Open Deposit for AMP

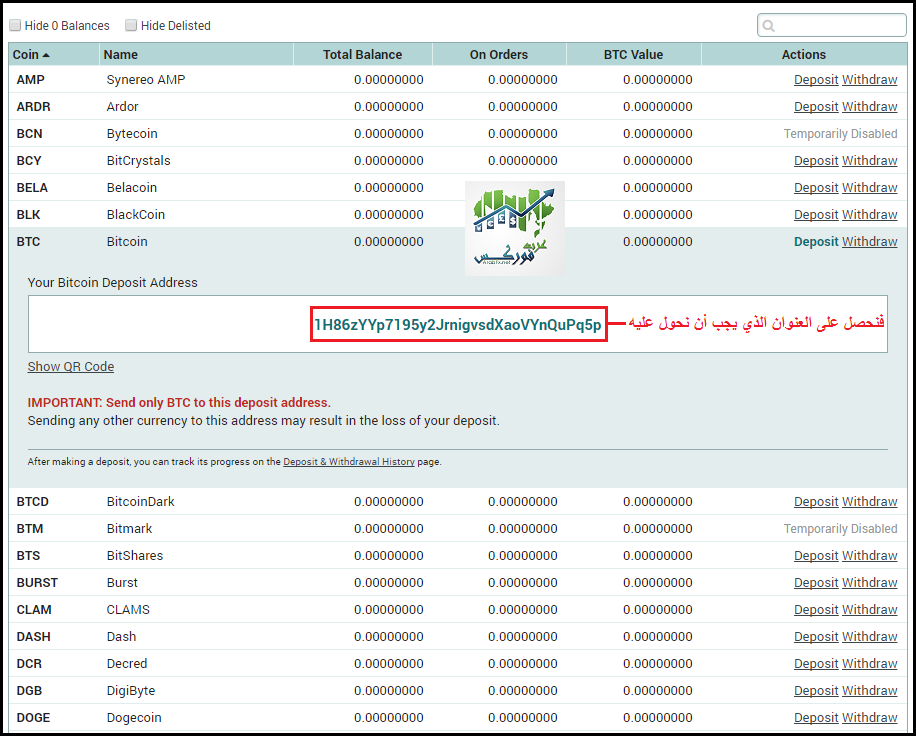(816, 79)
